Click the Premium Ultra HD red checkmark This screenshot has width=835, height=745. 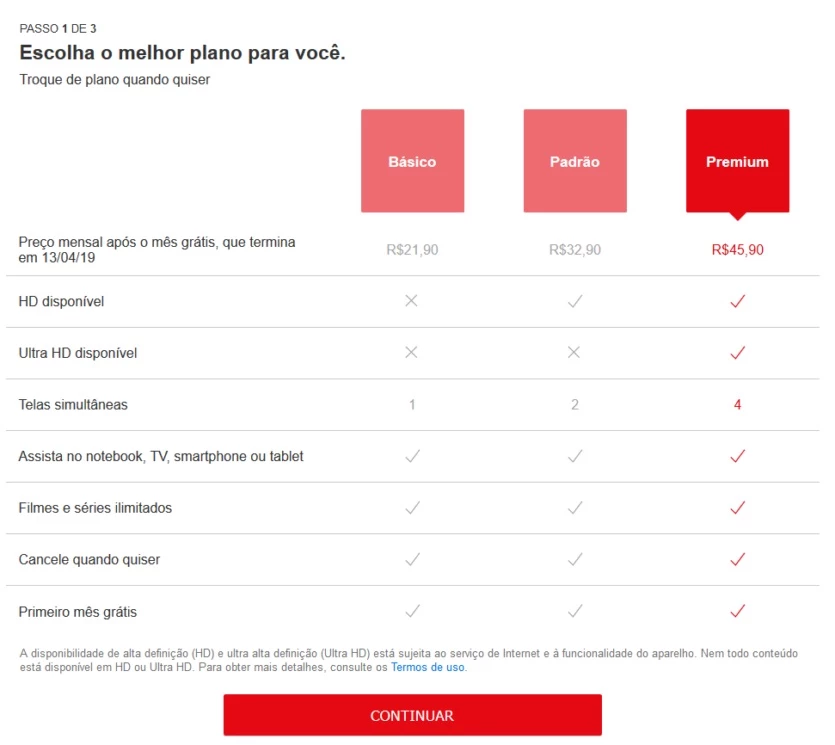738,353
